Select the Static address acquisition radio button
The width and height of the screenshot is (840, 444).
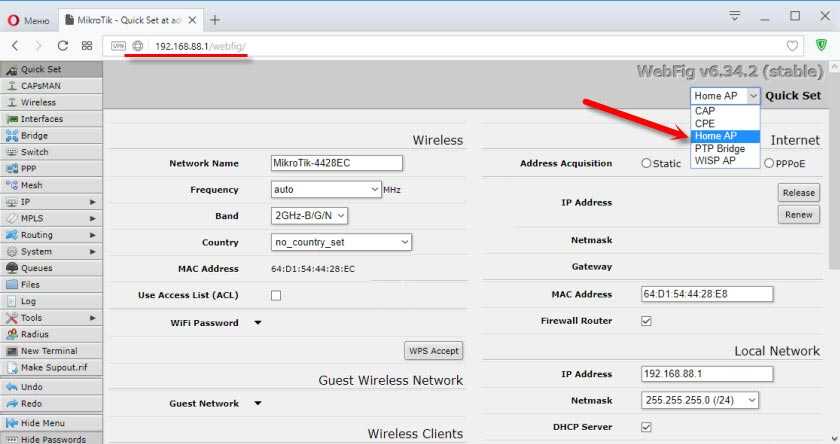tap(646, 163)
